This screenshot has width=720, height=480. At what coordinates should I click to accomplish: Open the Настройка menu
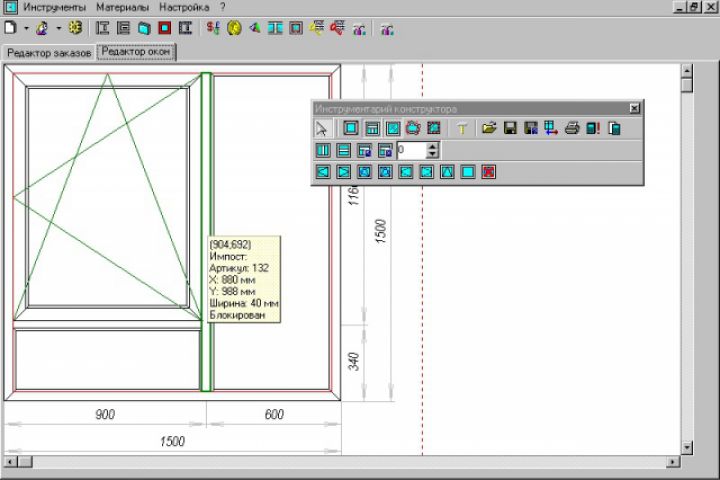pos(184,7)
